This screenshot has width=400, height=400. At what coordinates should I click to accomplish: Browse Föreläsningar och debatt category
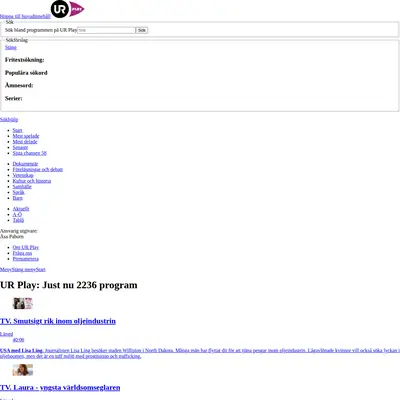[x=38, y=169]
